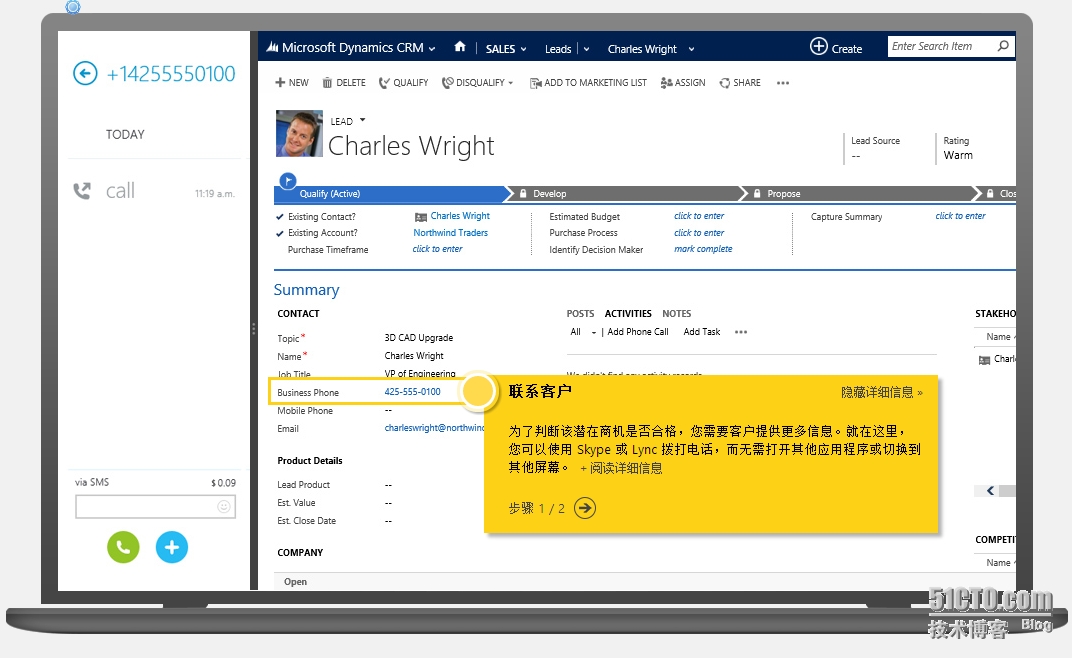Open the Leads navigation item
This screenshot has height=658, width=1072.
tap(558, 49)
